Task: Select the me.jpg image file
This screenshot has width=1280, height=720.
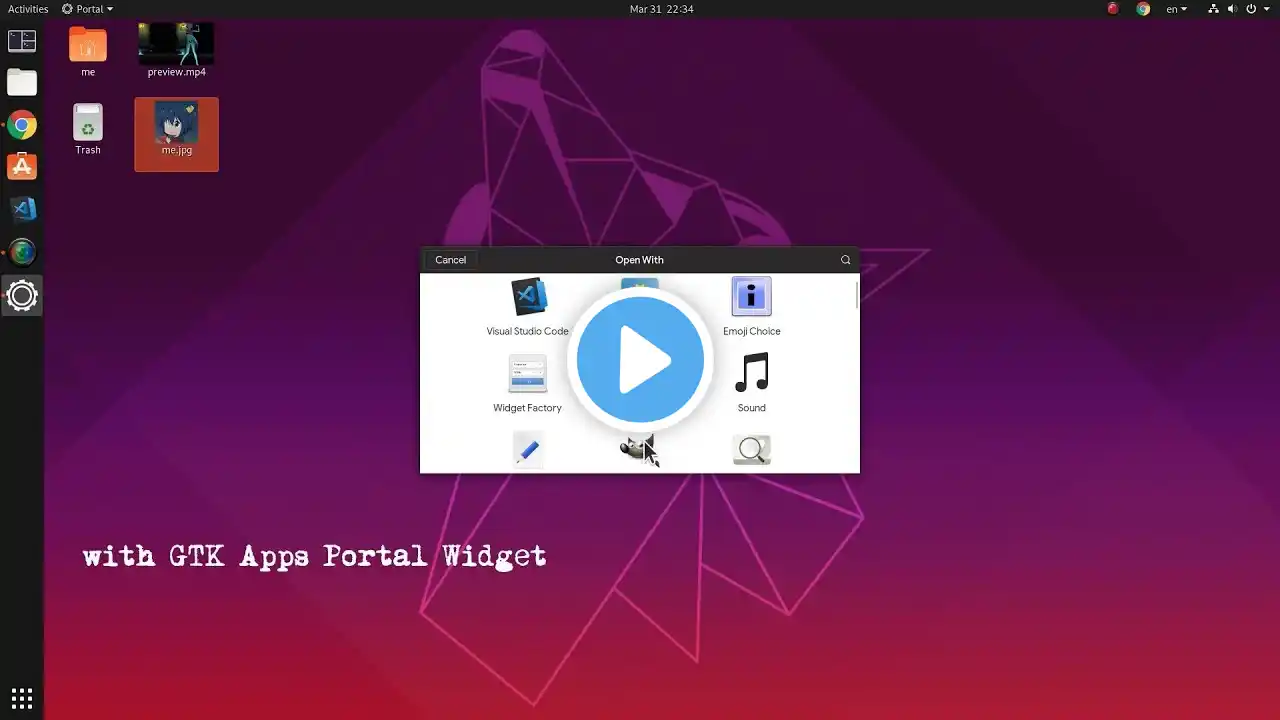Action: pos(176,134)
